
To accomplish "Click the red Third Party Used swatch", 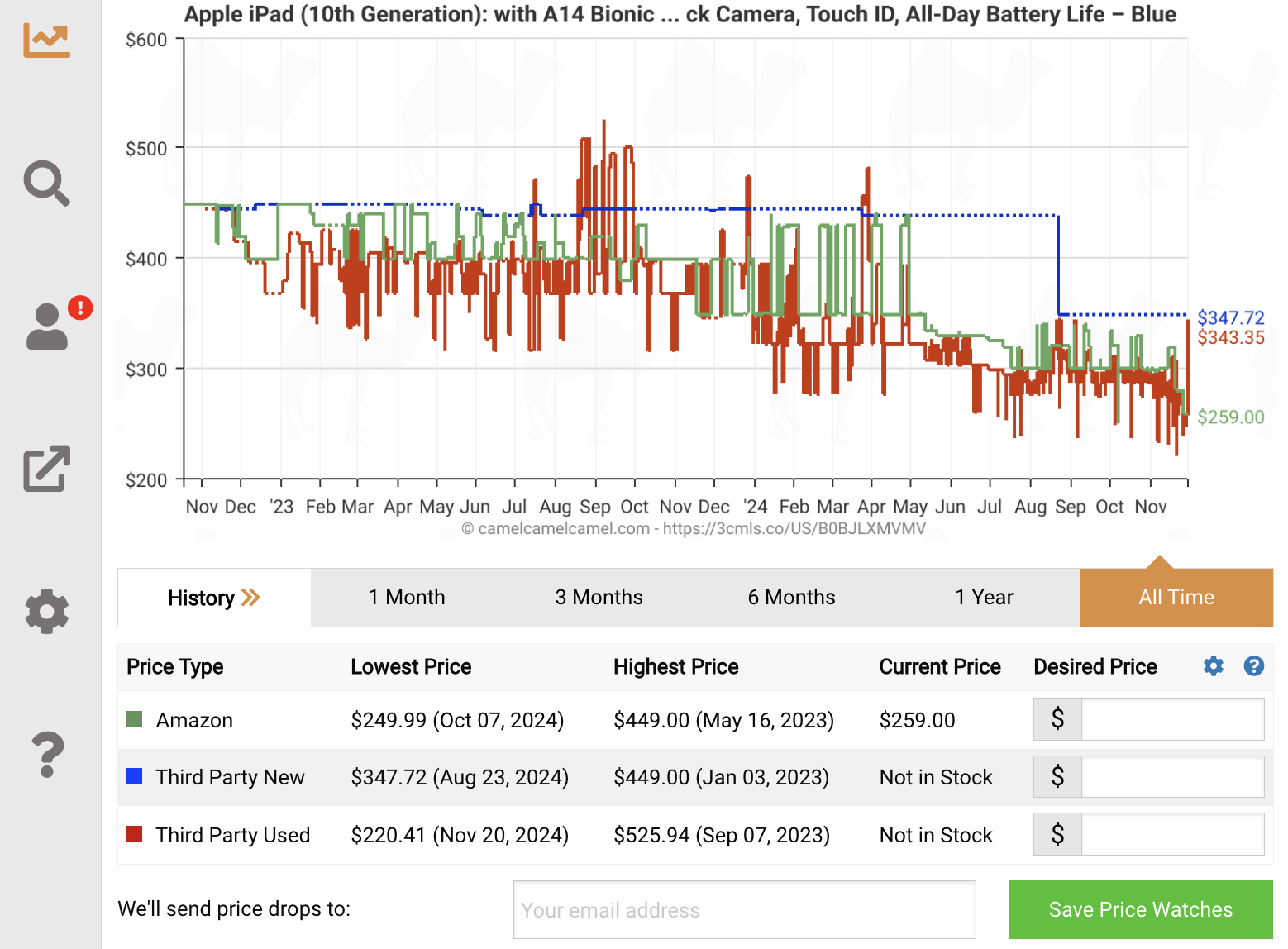I will (x=135, y=834).
